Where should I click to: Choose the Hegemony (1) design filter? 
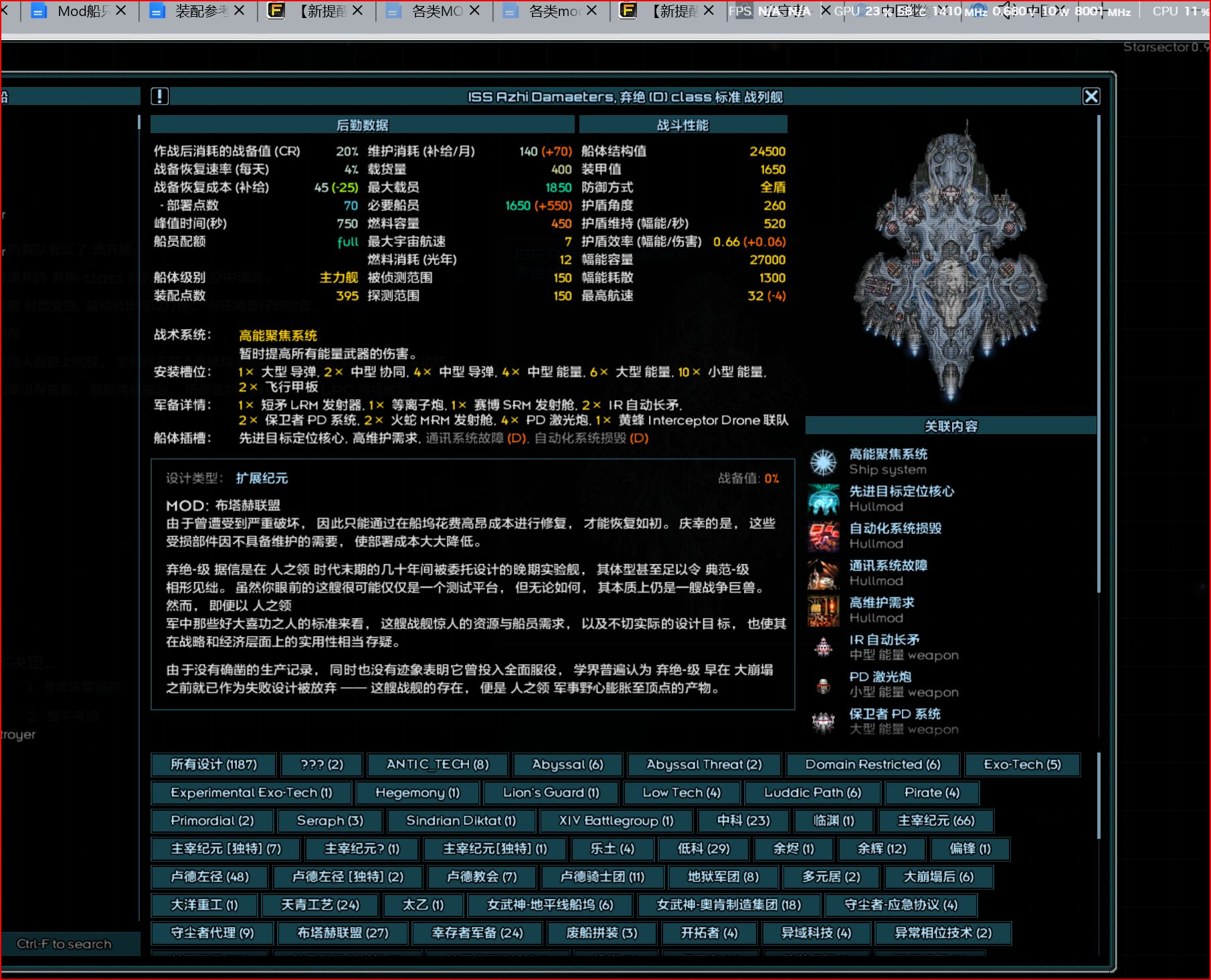tap(417, 793)
